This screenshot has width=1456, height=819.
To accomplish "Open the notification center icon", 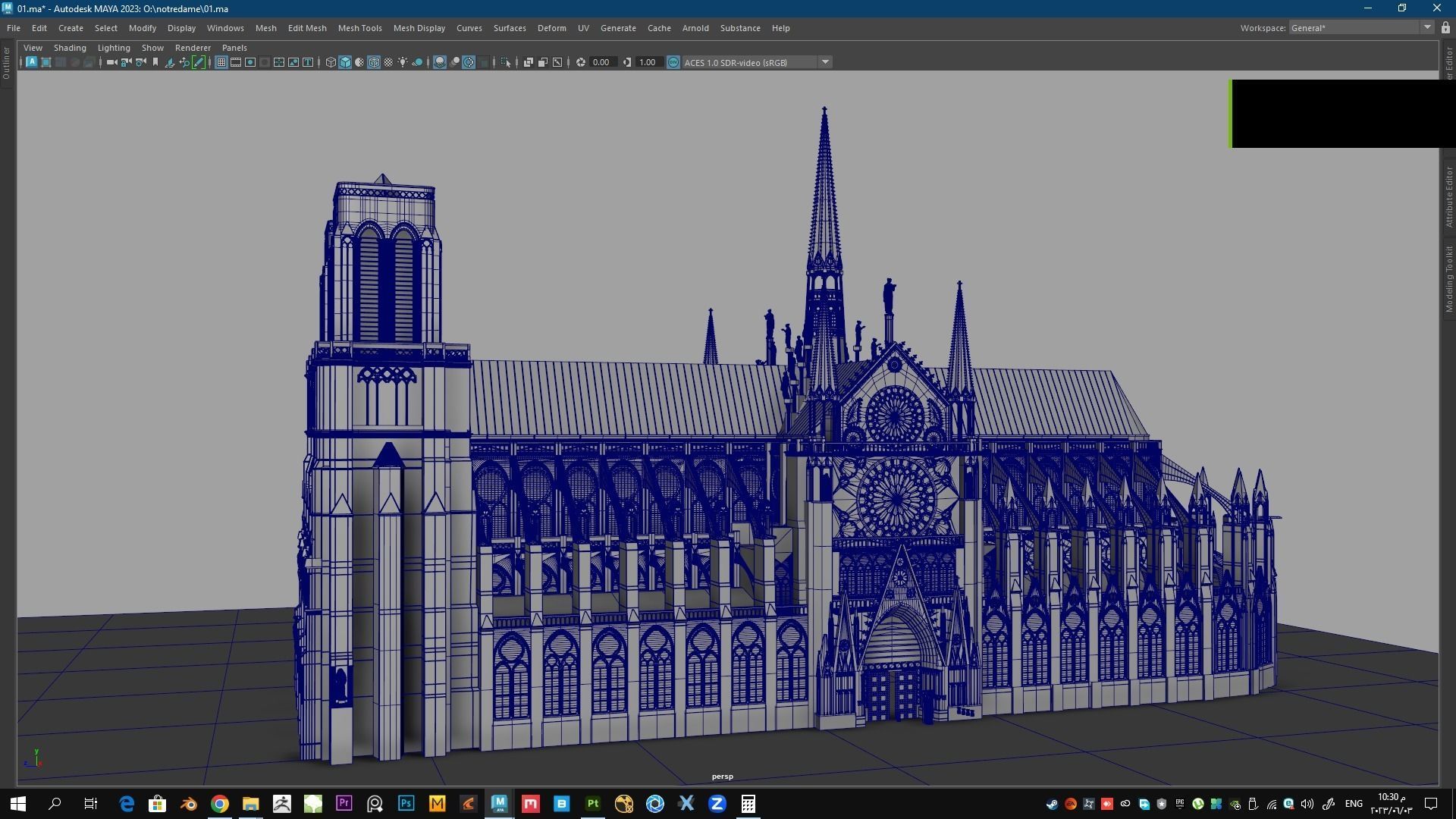I will tap(1431, 804).
